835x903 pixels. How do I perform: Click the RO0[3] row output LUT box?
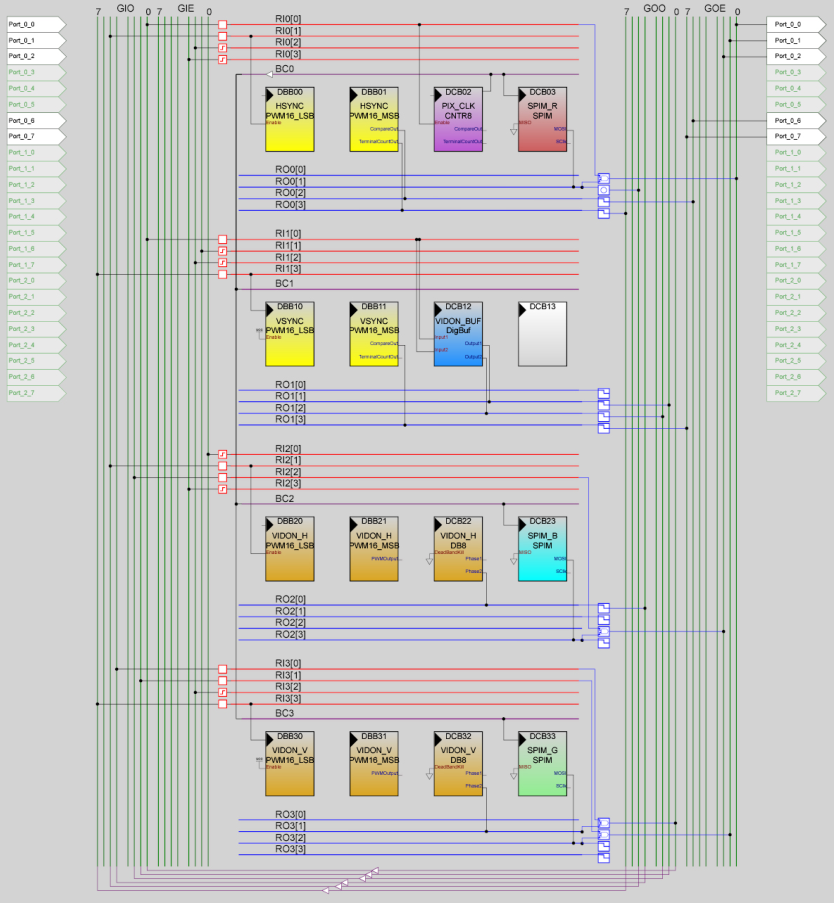(x=604, y=214)
